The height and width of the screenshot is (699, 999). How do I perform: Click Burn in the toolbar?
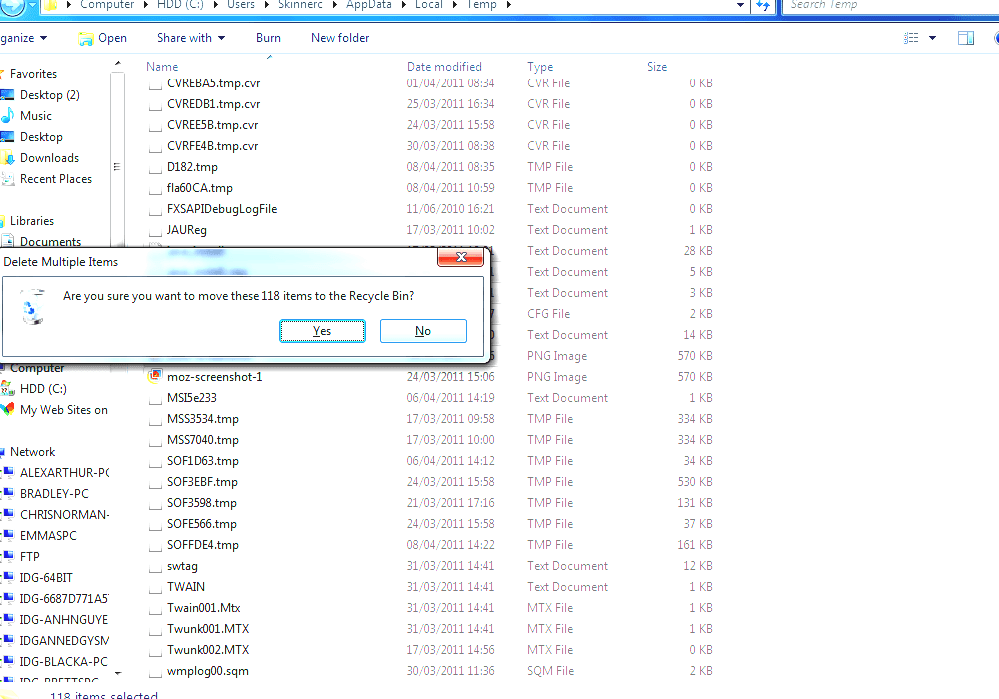pyautogui.click(x=267, y=37)
